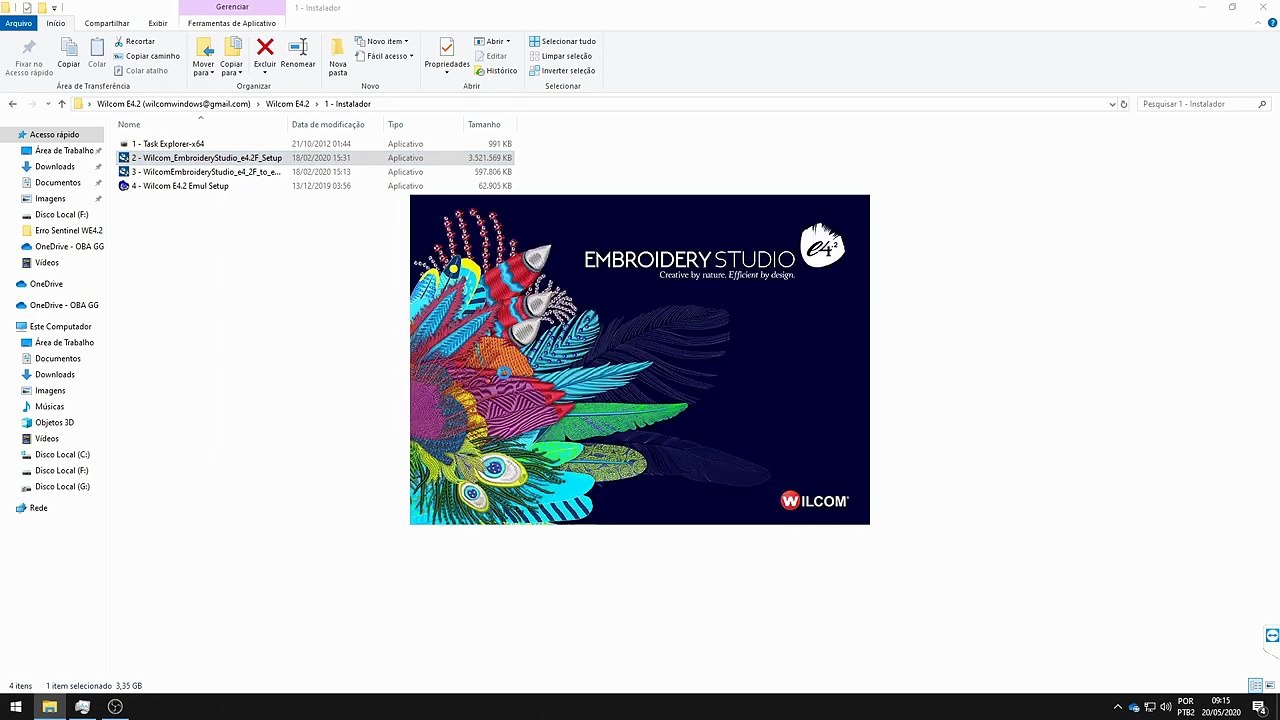Open Objetos 3D in the navigation pane
1280x720 pixels.
click(55, 423)
